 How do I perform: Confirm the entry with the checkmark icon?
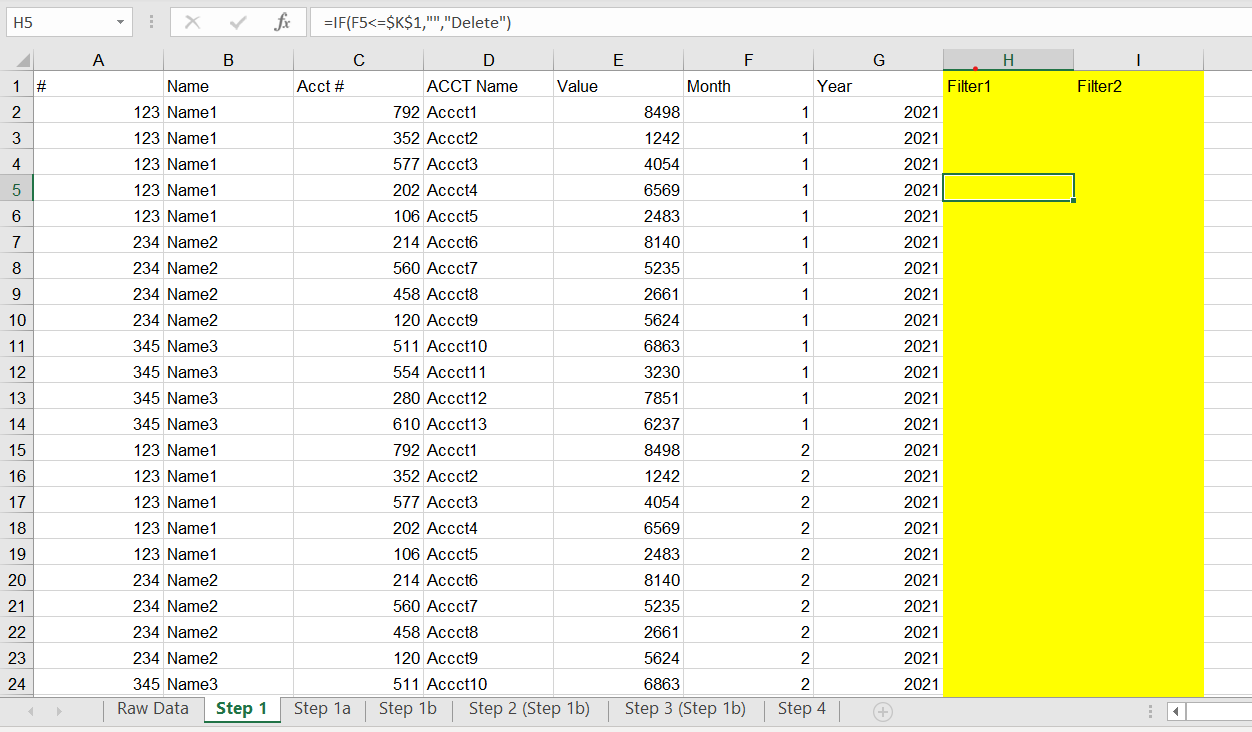pyautogui.click(x=238, y=22)
